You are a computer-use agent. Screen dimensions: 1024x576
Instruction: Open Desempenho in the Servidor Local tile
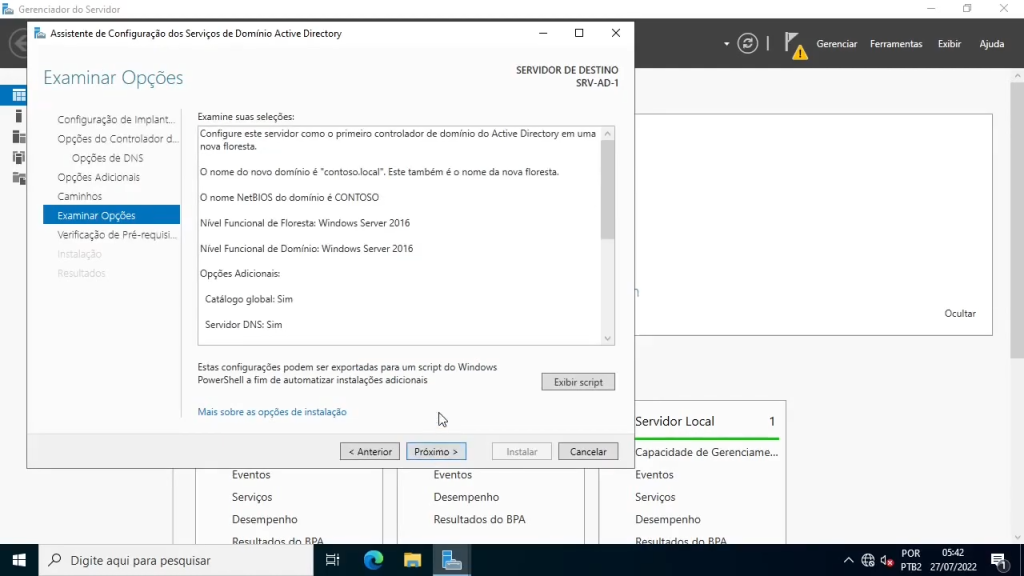point(667,519)
